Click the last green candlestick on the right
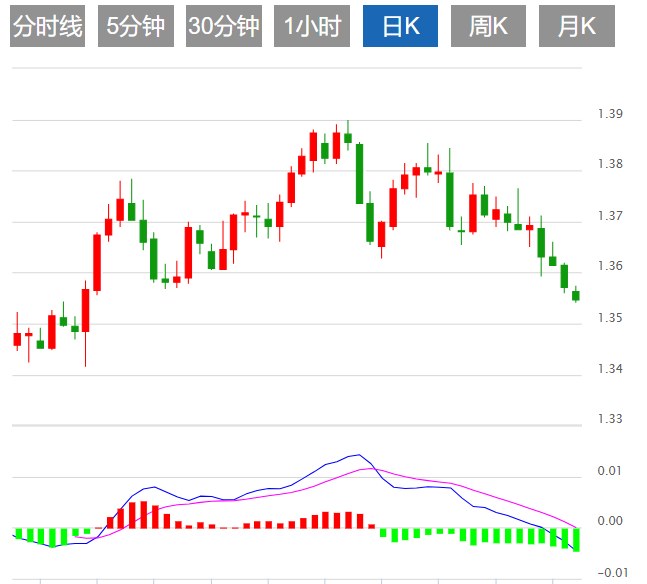This screenshot has height=584, width=647. tap(576, 295)
